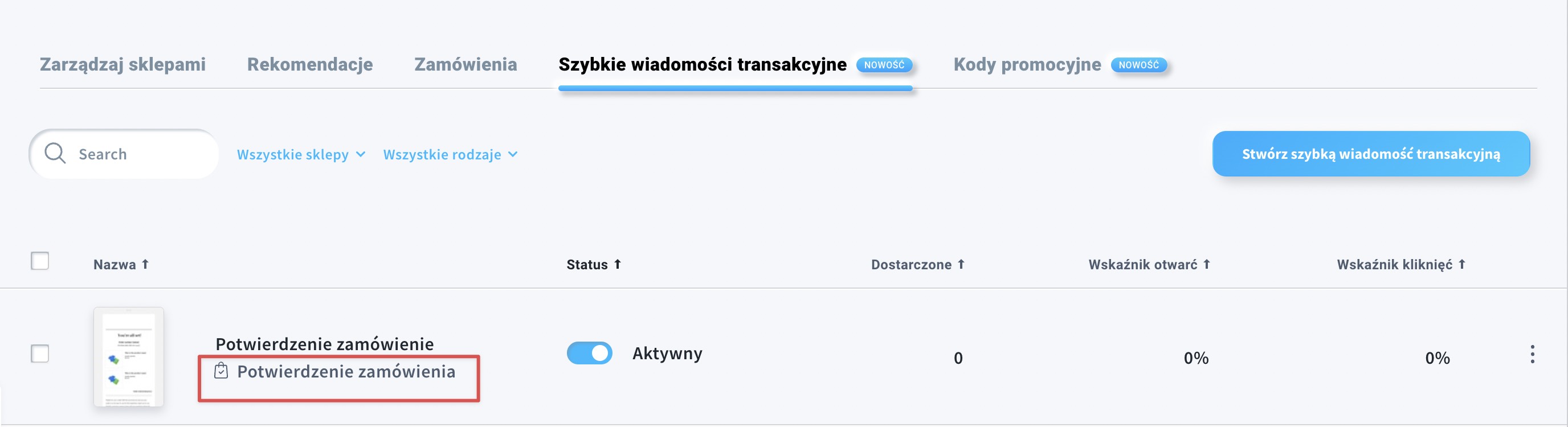The width and height of the screenshot is (1568, 427).
Task: Open the Kody promocyjne tab
Action: (x=1027, y=64)
